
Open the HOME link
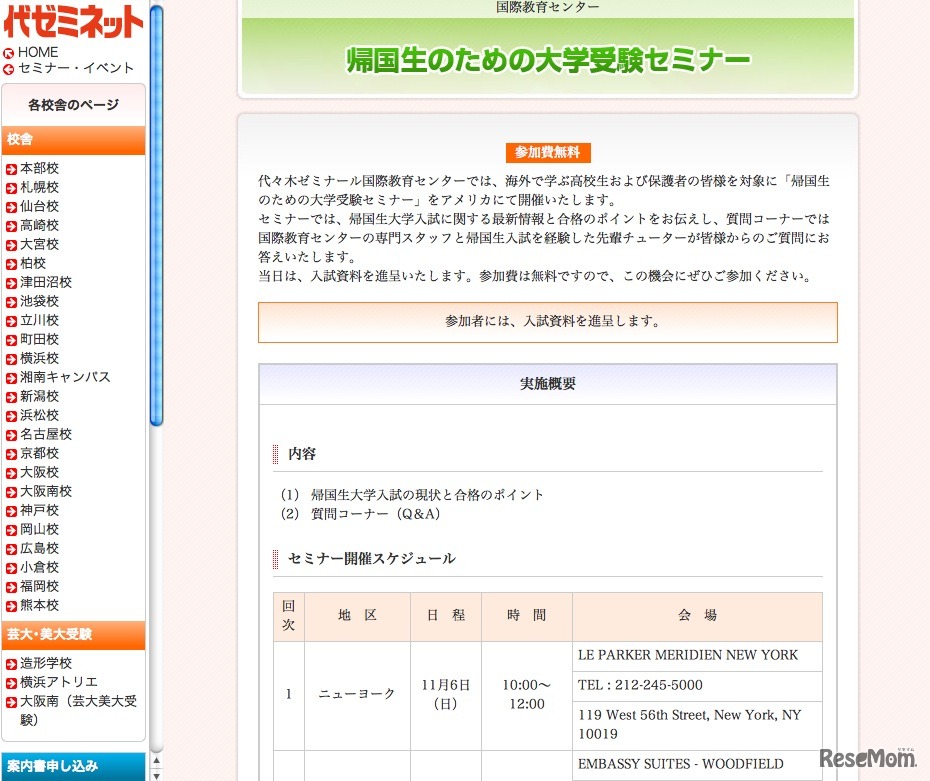pyautogui.click(x=38, y=52)
